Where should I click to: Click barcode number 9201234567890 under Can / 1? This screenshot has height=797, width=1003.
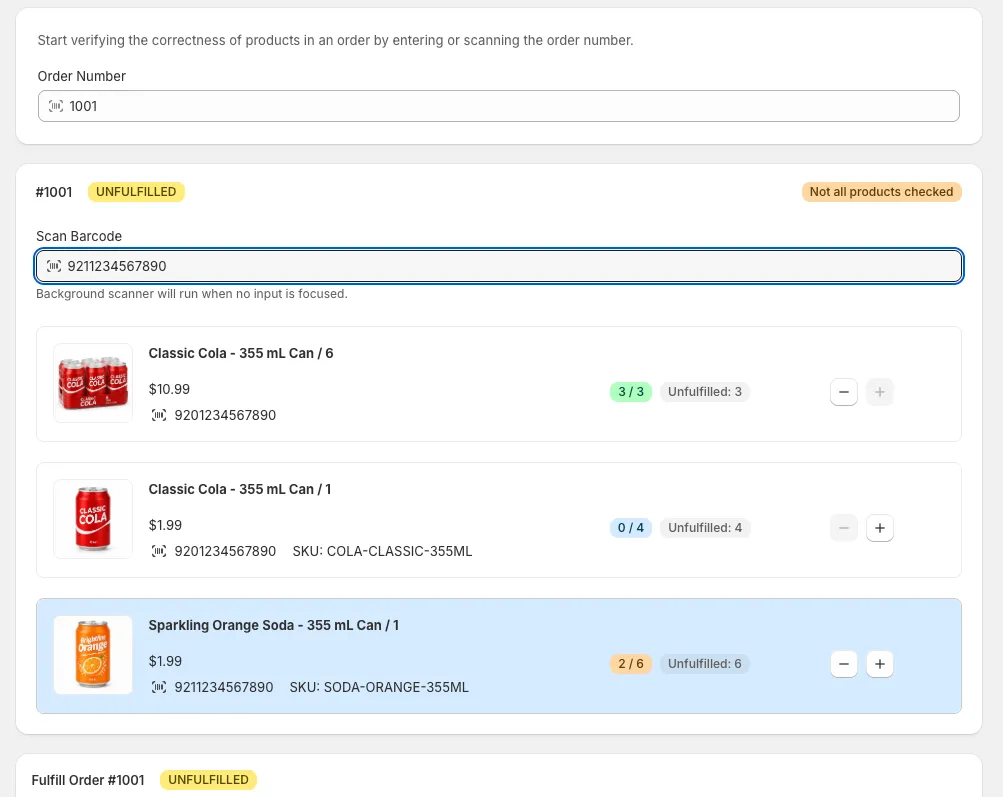click(x=225, y=551)
